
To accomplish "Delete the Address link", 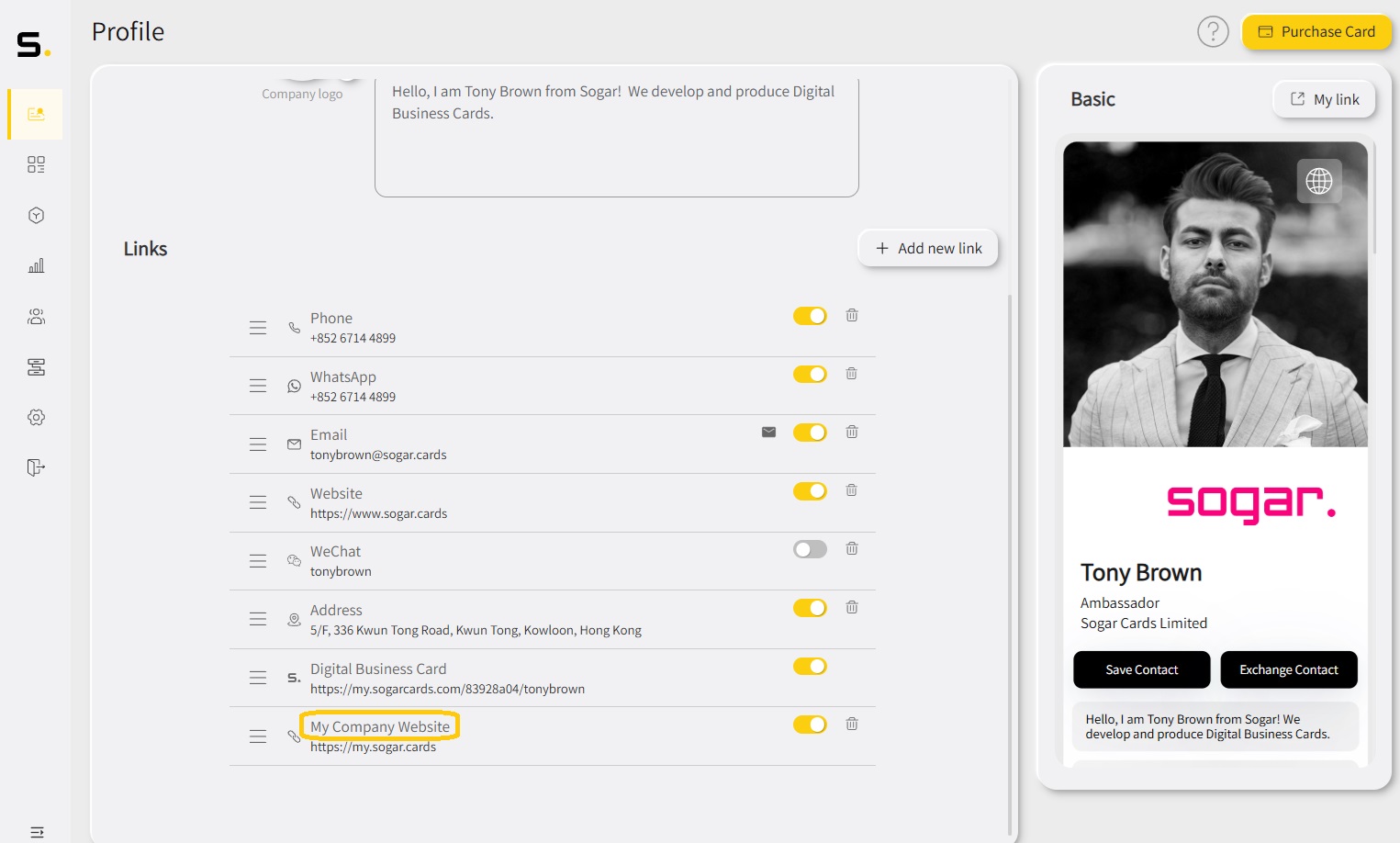I will (x=852, y=607).
